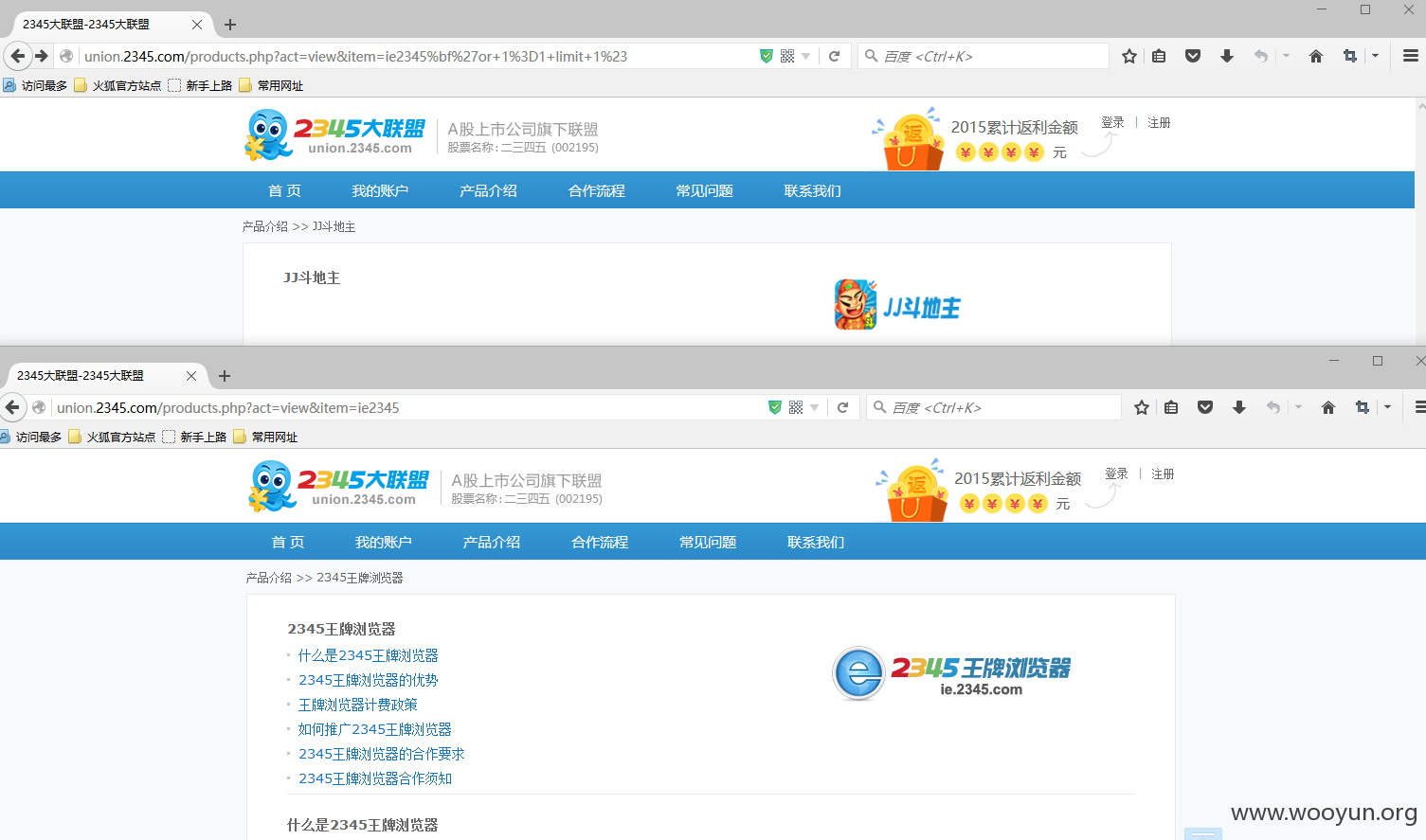Open 常用网址 folder in the top window
1426x840 pixels.
point(271,85)
